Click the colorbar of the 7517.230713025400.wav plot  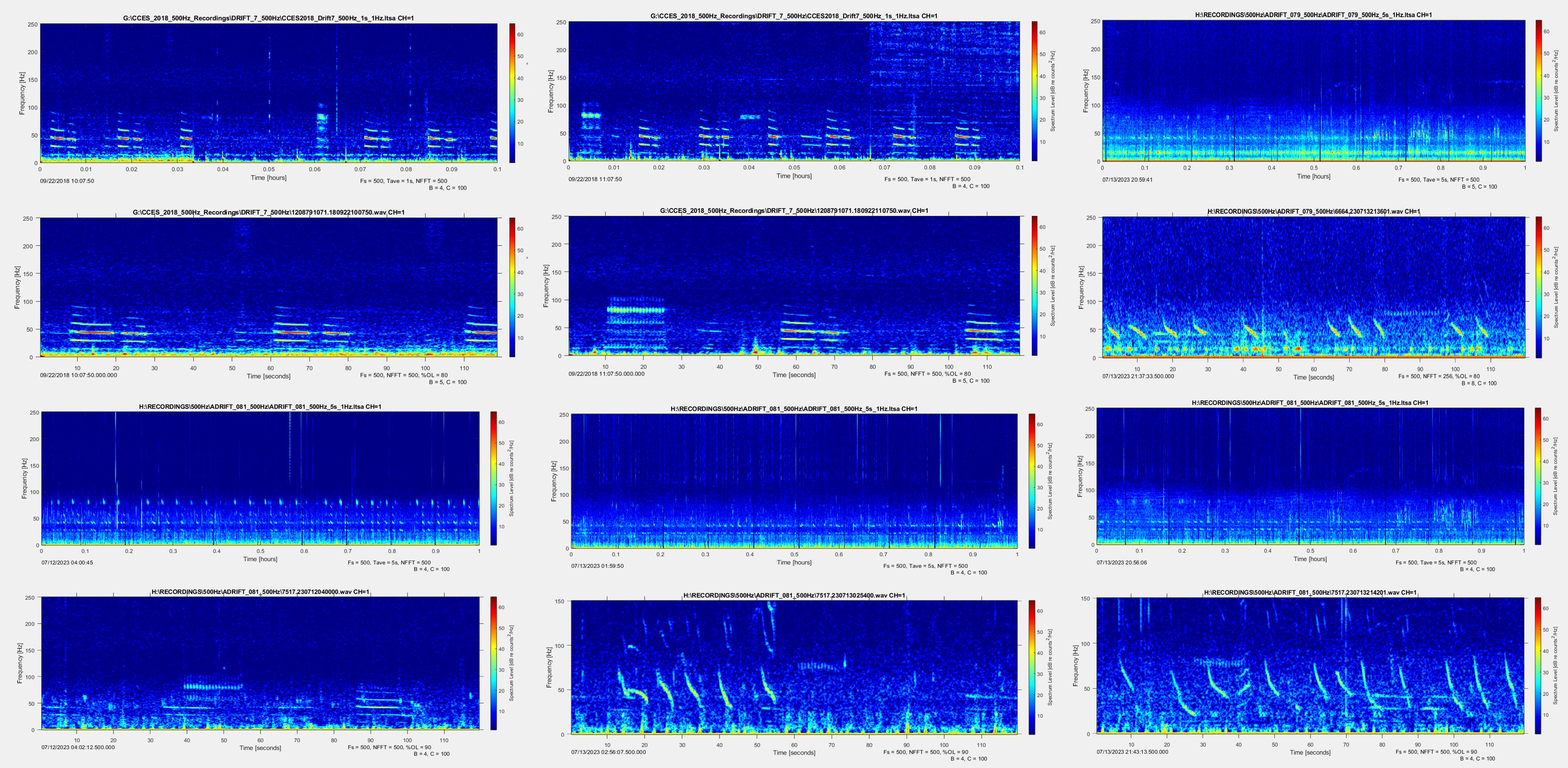pyautogui.click(x=1032, y=667)
